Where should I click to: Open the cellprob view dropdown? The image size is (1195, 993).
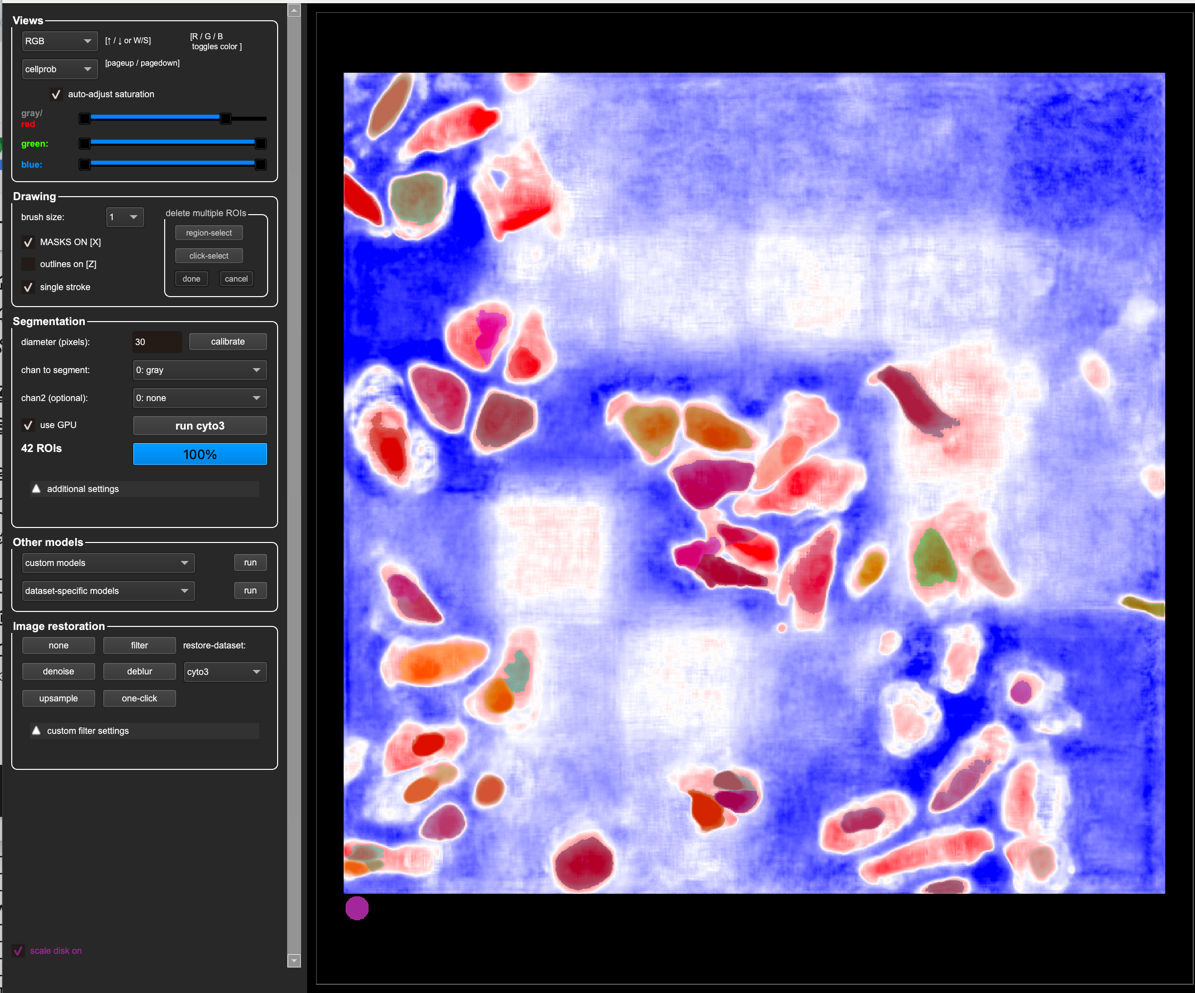[x=59, y=69]
